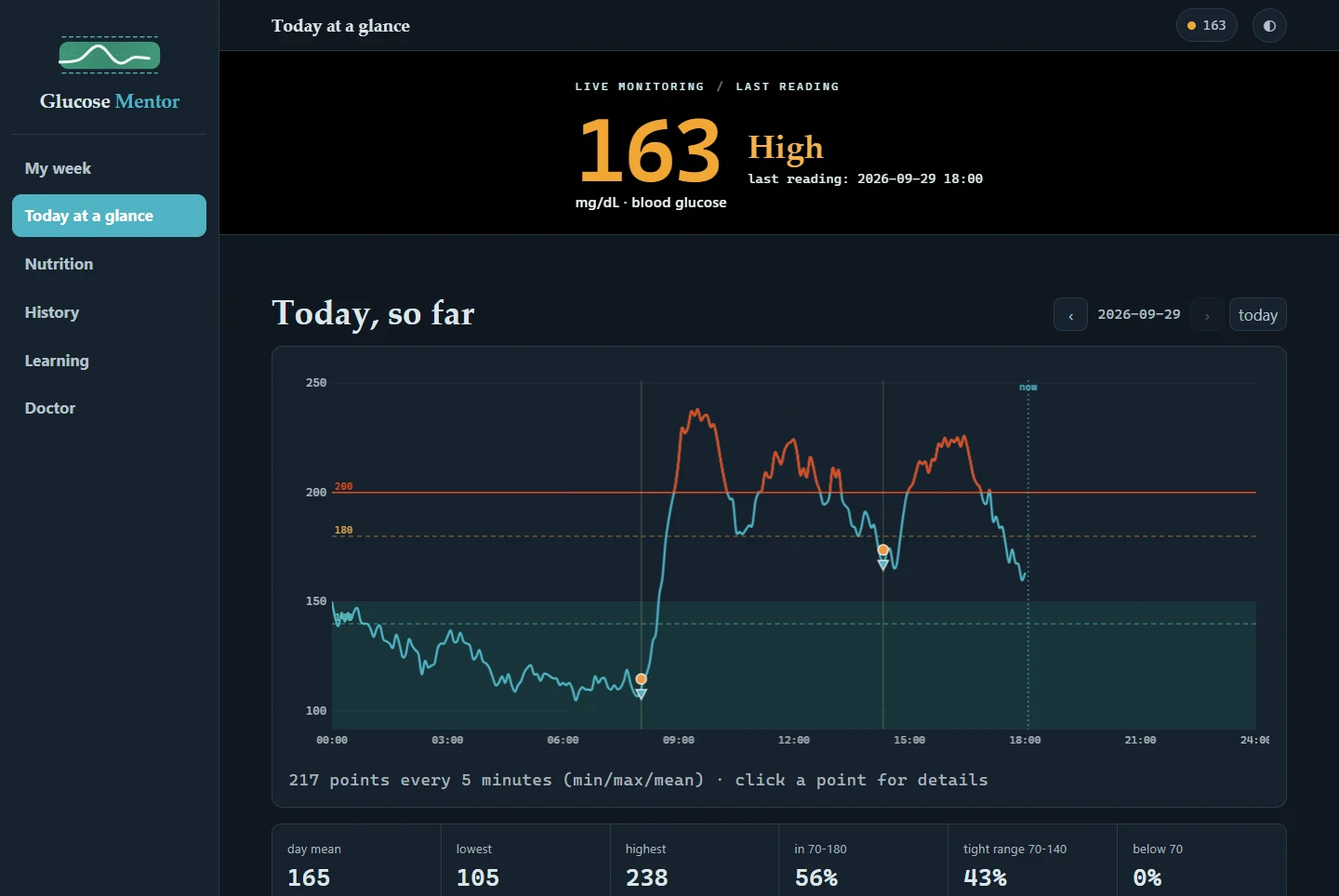Click the today button
Image resolution: width=1339 pixels, height=896 pixels.
coord(1258,315)
